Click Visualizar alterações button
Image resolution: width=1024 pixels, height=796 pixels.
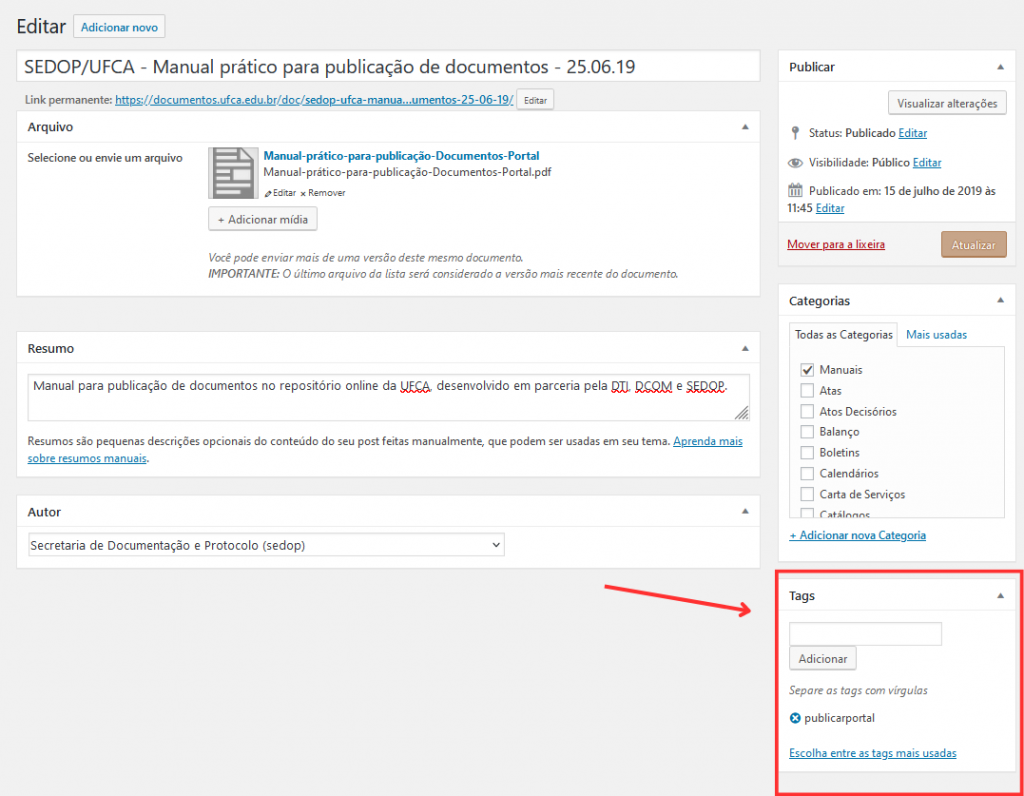(947, 103)
